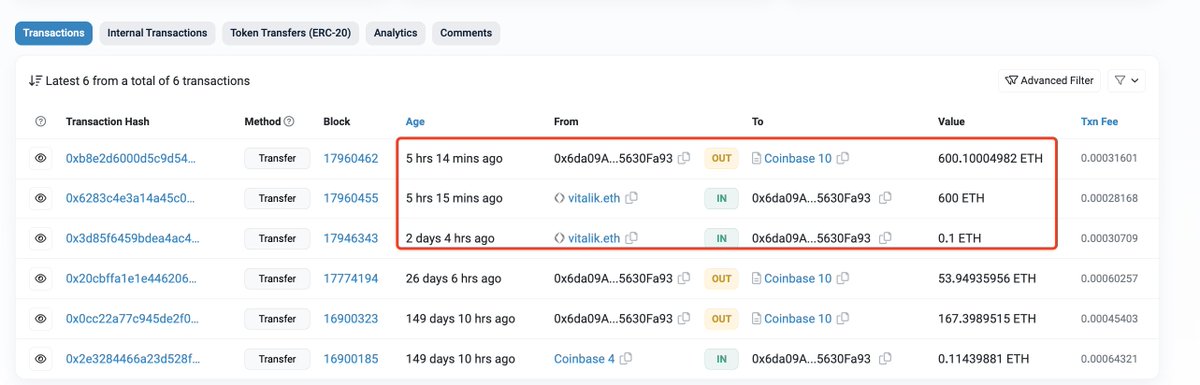Open transaction hash 0xb8e2d6000d5c9d54

point(131,158)
